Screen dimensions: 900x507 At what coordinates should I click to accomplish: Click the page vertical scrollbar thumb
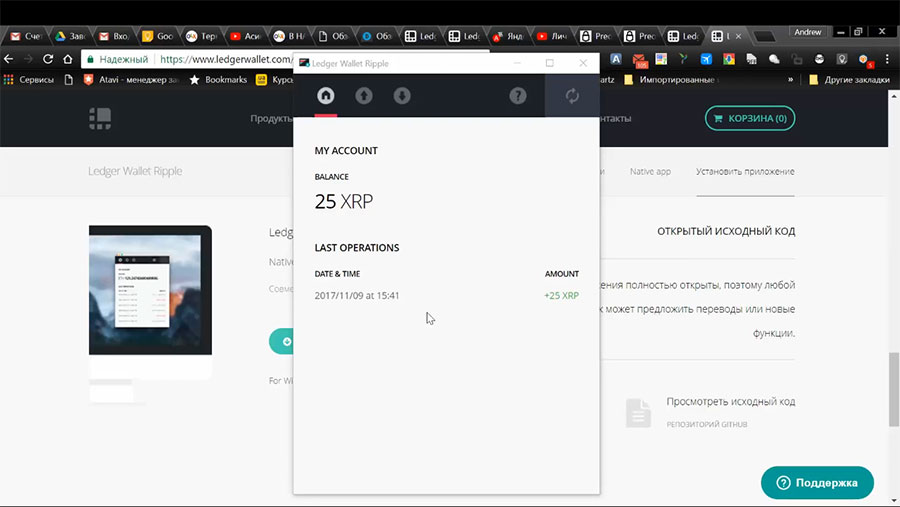click(x=894, y=389)
